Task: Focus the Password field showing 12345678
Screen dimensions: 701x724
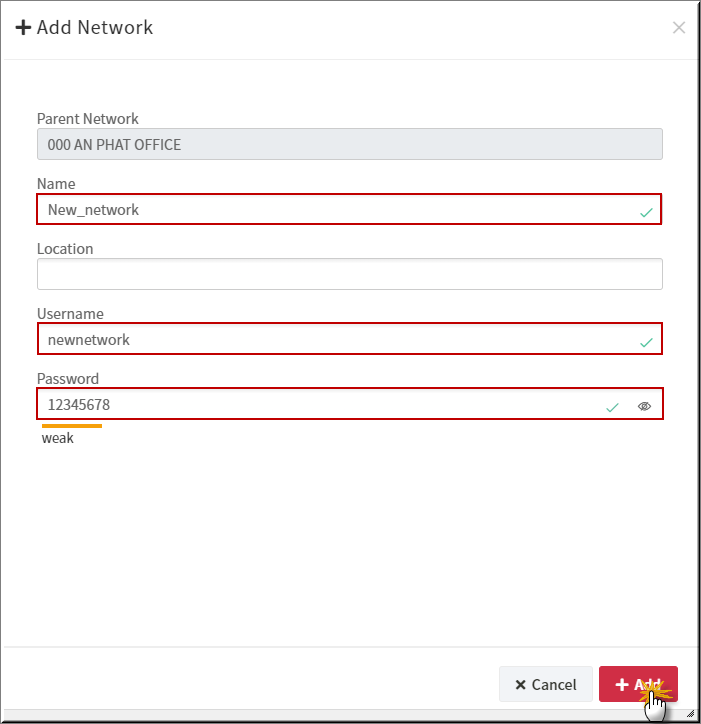Action: click(x=350, y=404)
